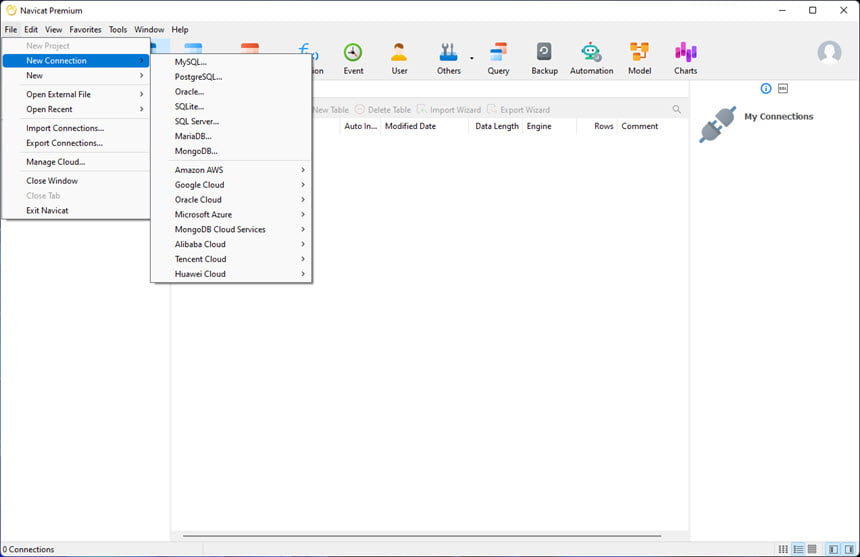Choose Oracle... connection type

point(231,92)
